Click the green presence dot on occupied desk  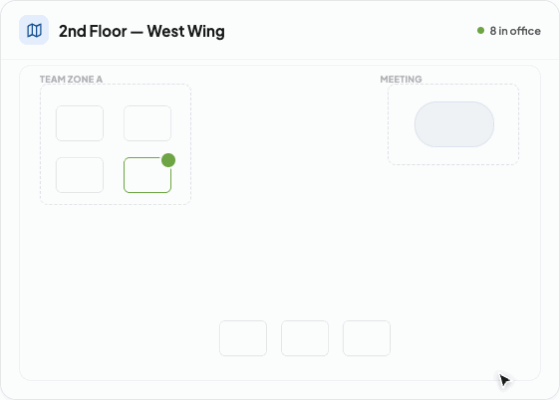tap(168, 160)
